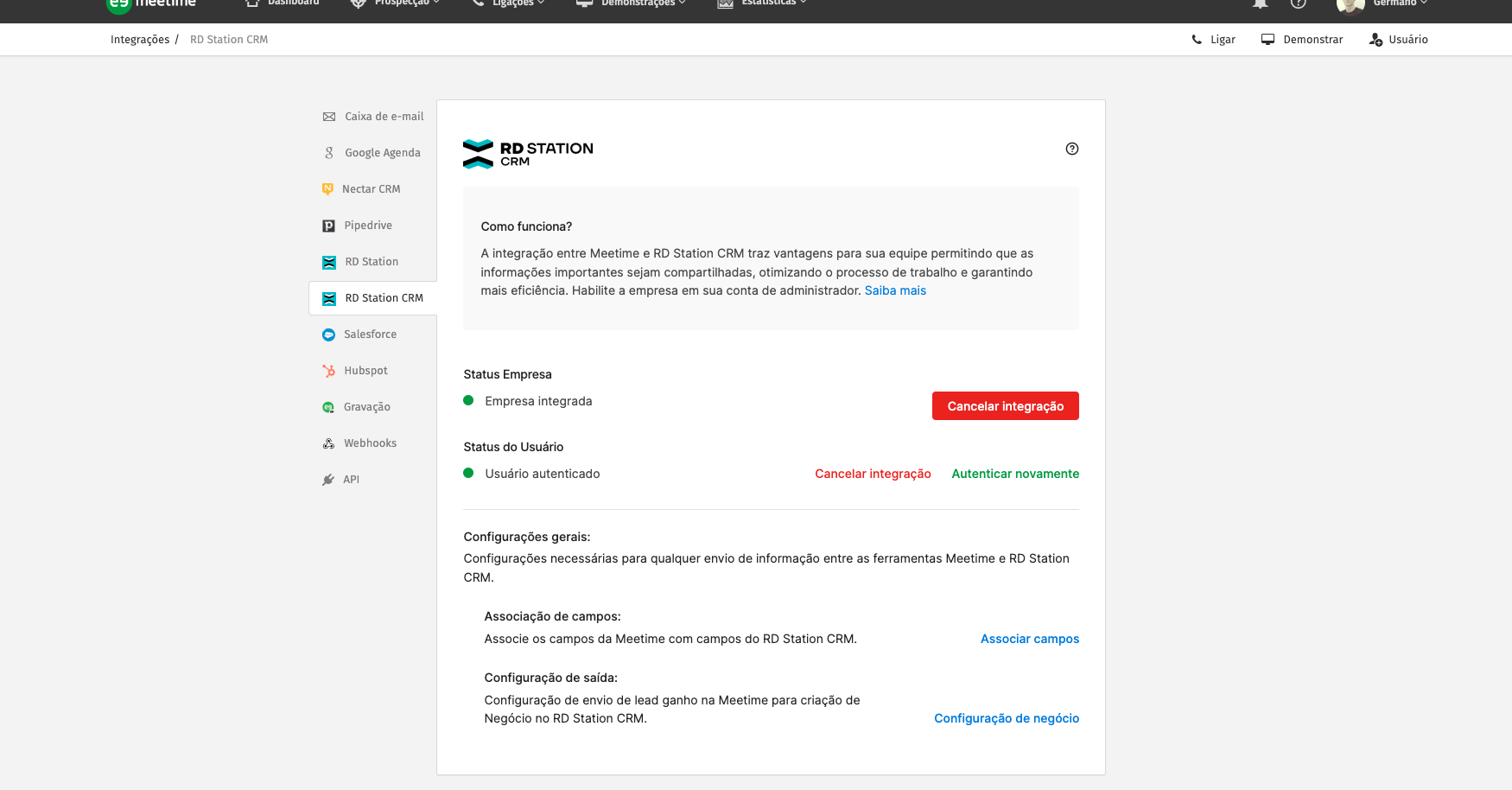Expand the Ligações menu chevron

point(541,3)
